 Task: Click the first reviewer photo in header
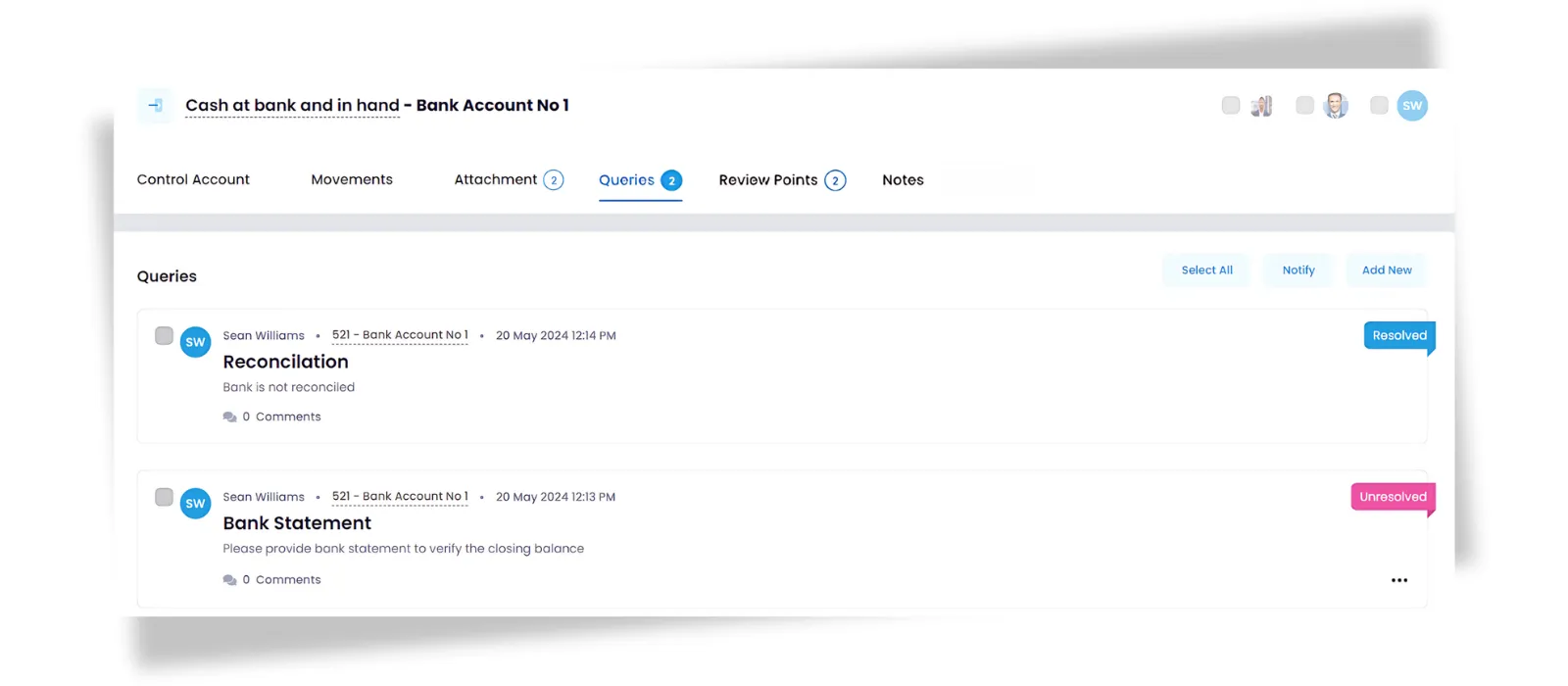[1261, 106]
